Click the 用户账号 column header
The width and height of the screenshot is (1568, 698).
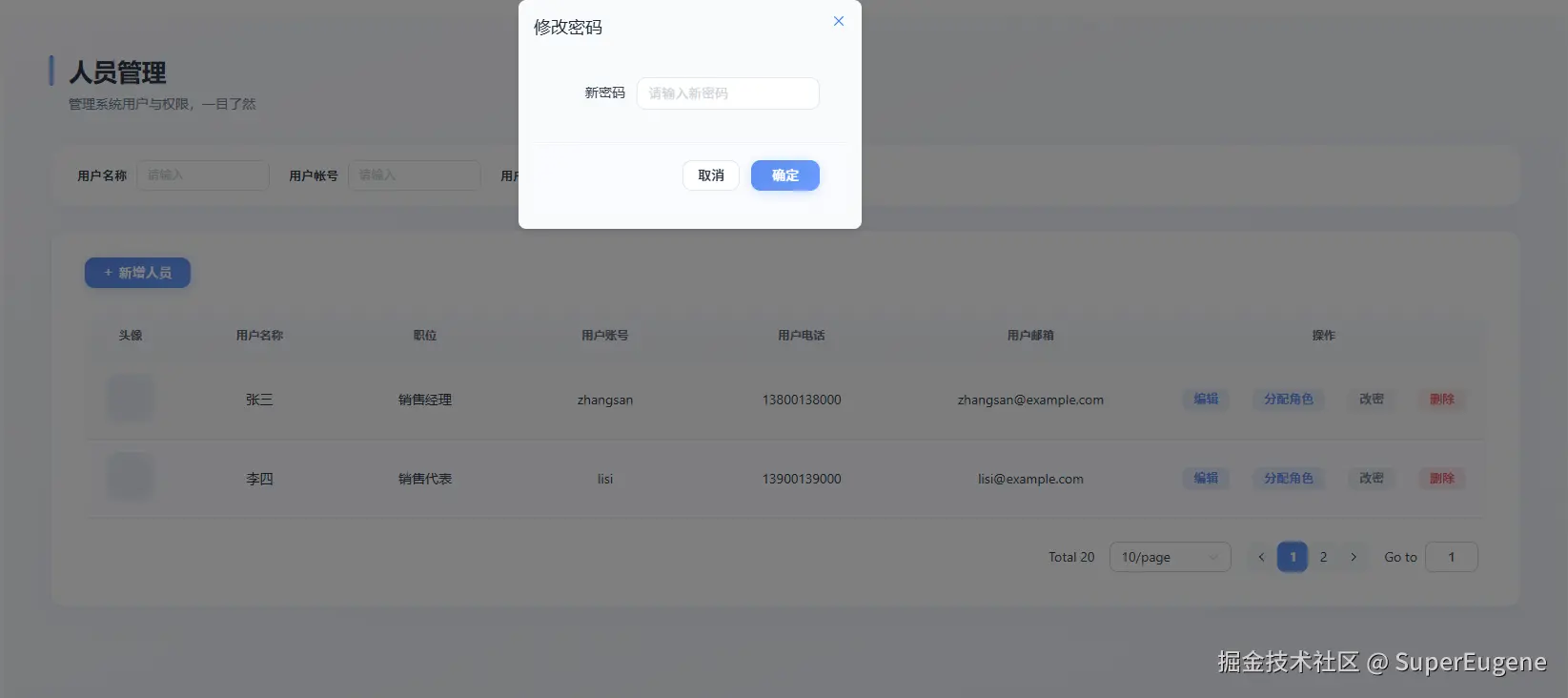pyautogui.click(x=605, y=336)
